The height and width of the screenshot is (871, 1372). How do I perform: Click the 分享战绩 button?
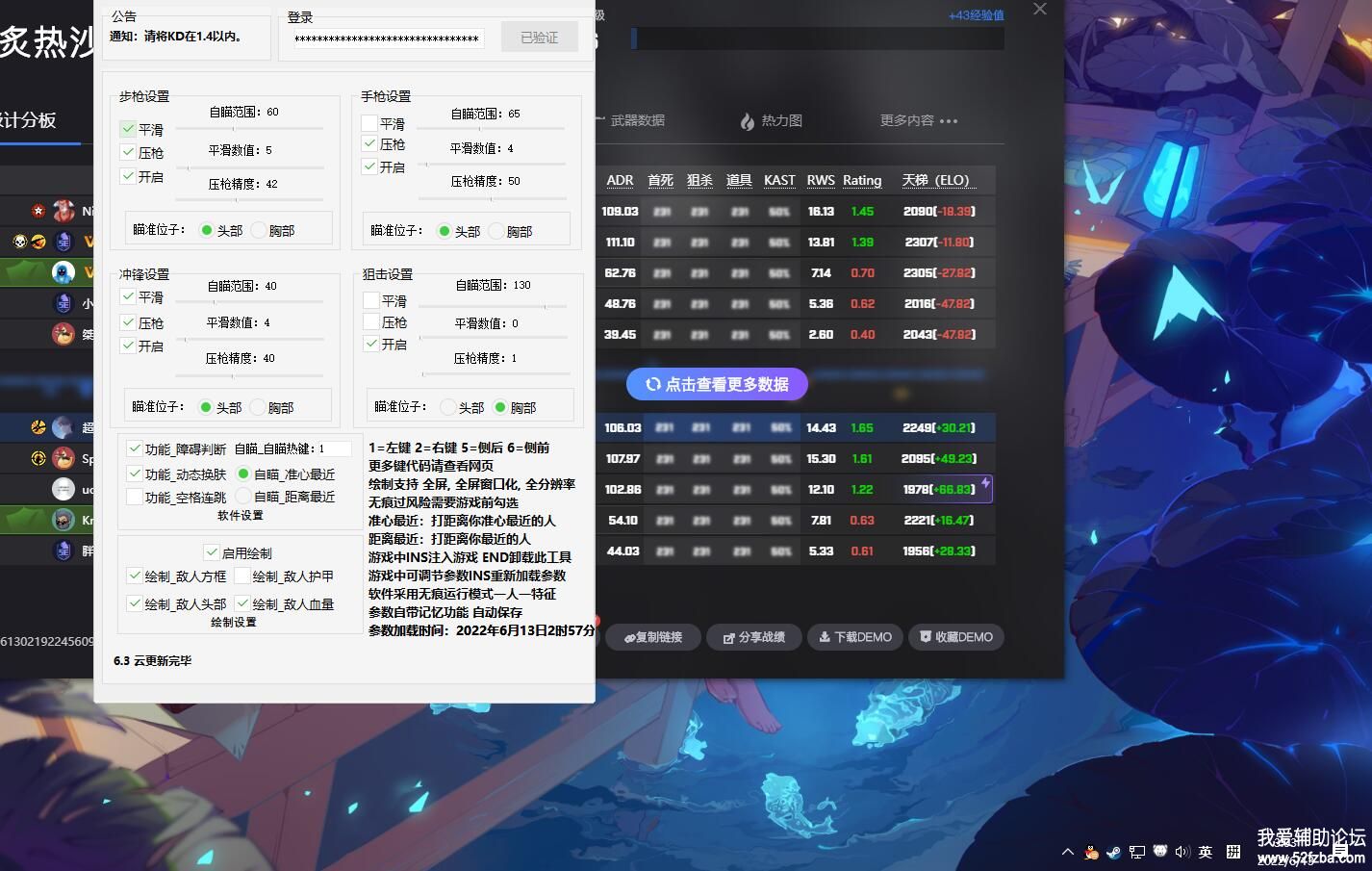753,637
